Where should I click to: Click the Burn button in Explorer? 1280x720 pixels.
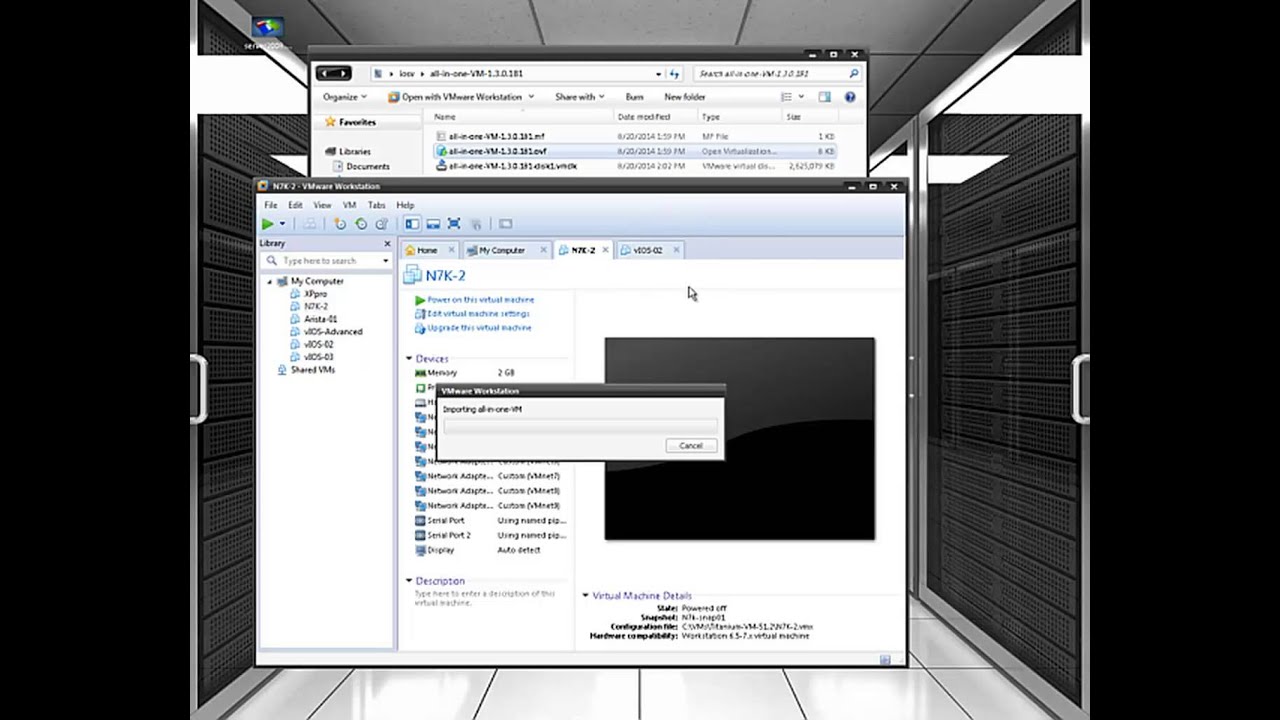[x=634, y=97]
